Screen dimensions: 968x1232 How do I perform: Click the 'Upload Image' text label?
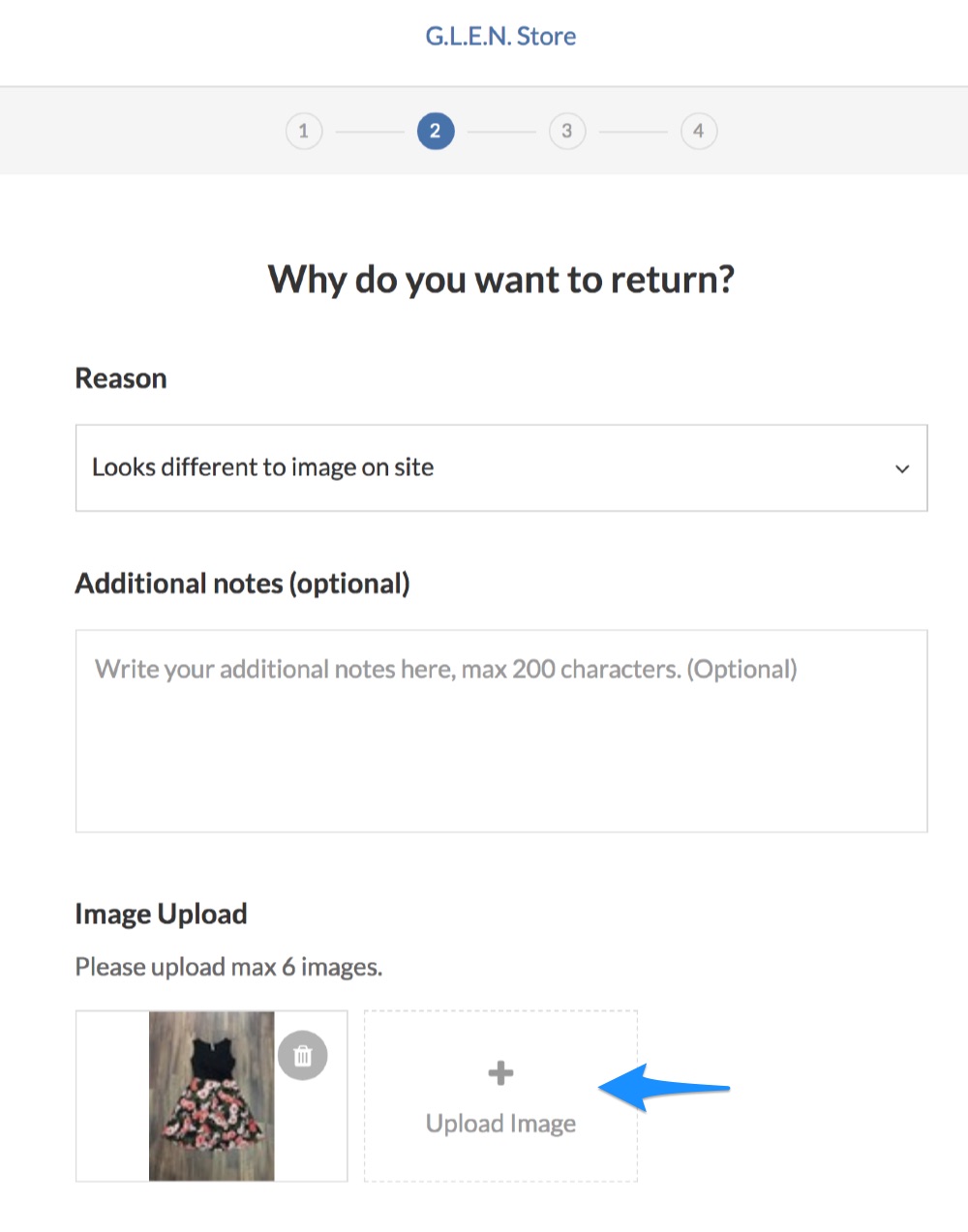point(500,1124)
